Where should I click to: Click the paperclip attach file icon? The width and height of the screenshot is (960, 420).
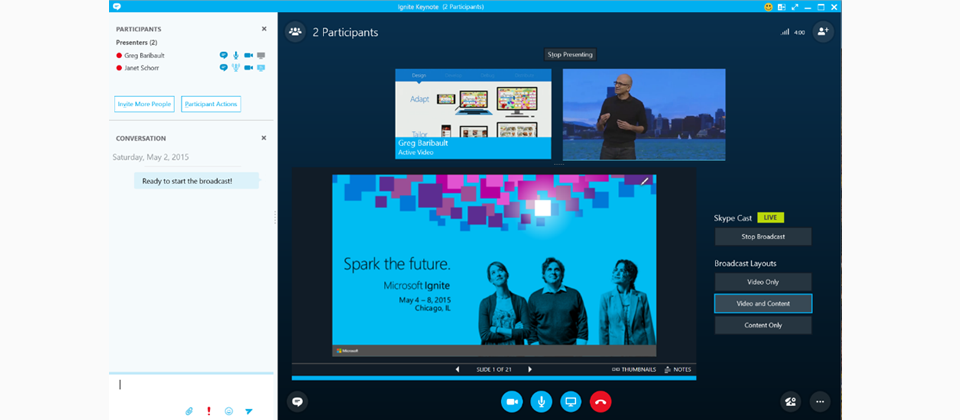coord(189,411)
